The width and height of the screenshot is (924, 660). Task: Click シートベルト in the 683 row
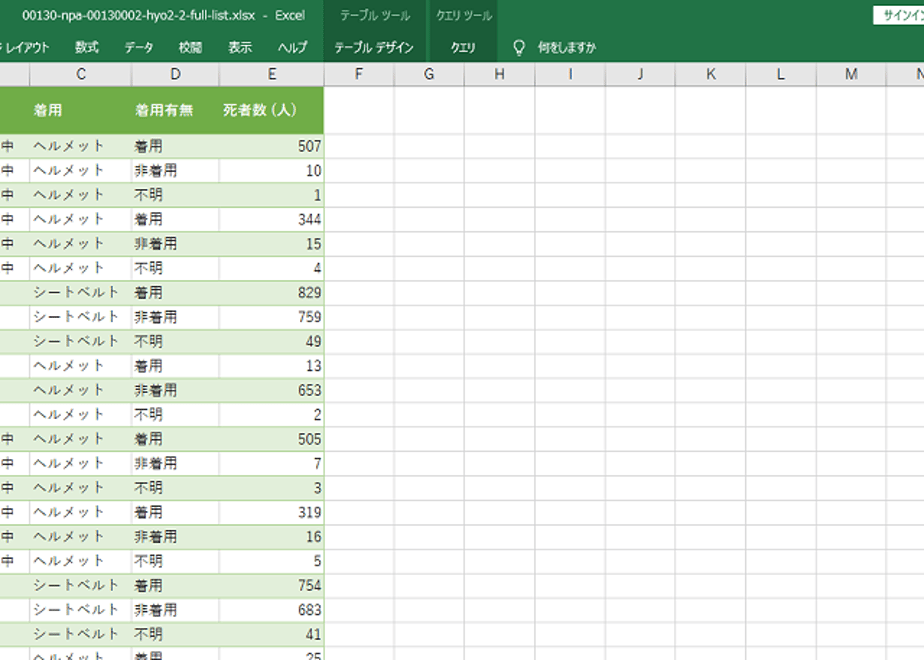[76, 610]
